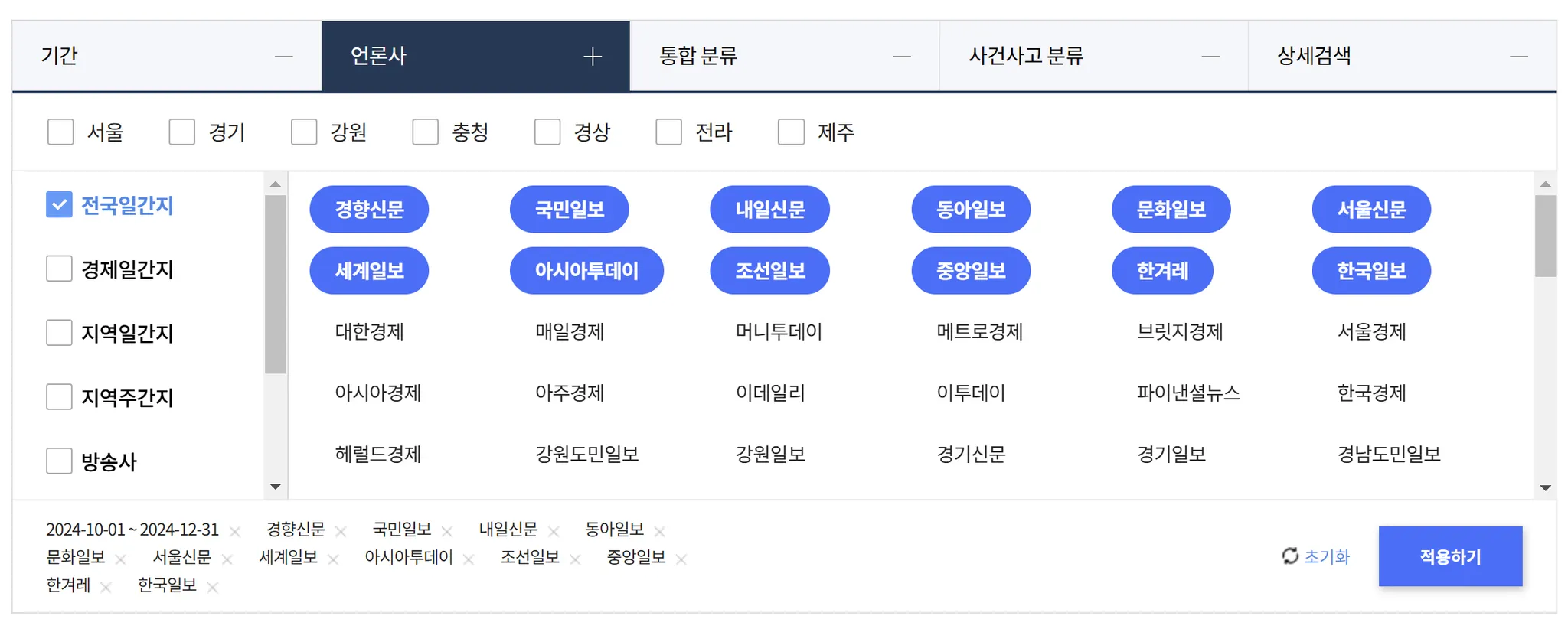The height and width of the screenshot is (629, 1568).
Task: Click the 초기화 reset link
Action: pos(1316,556)
